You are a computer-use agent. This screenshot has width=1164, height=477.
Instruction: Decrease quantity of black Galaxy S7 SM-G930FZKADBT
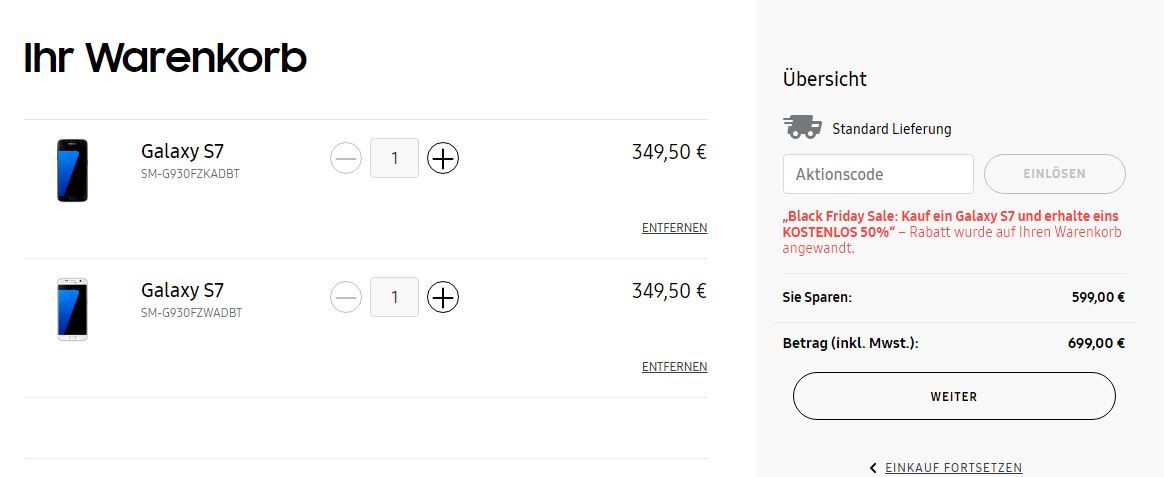click(x=346, y=158)
